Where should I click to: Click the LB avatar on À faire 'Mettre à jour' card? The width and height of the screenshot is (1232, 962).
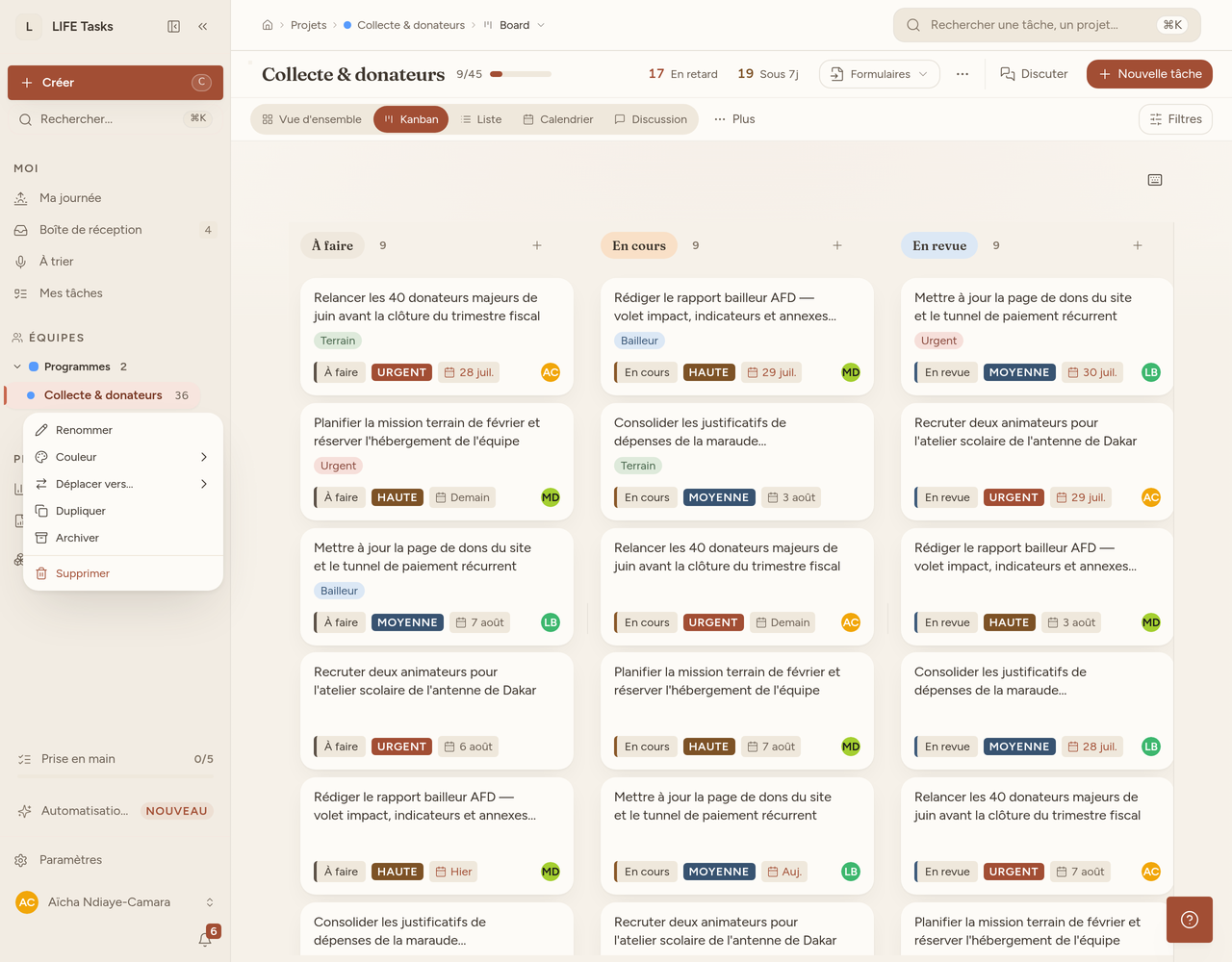coord(551,622)
